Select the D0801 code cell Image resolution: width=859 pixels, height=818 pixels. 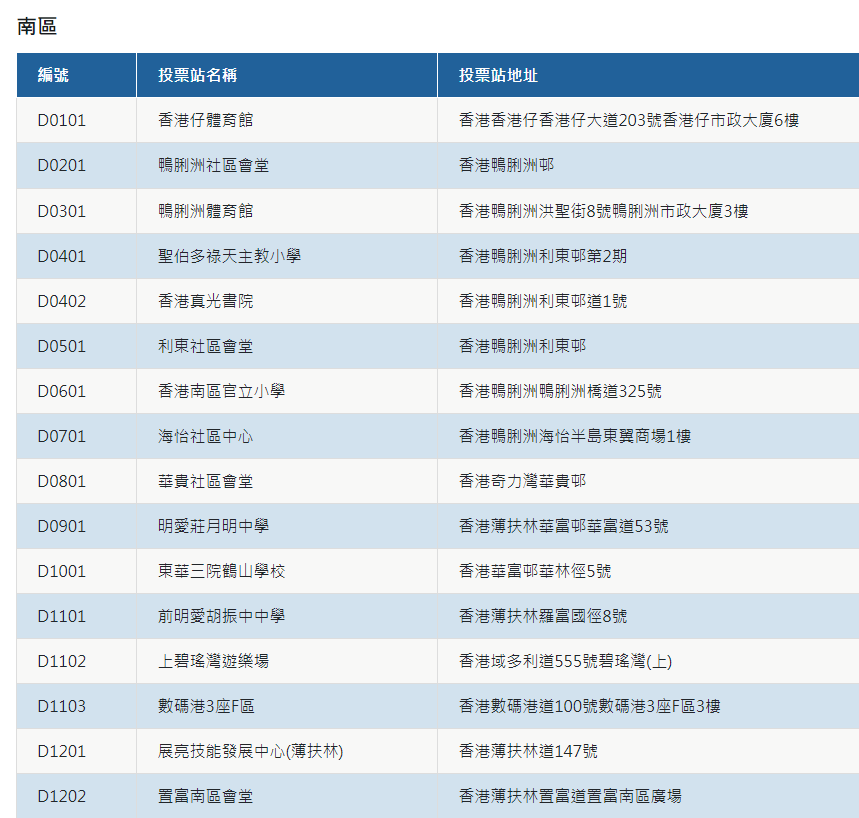coord(62,481)
